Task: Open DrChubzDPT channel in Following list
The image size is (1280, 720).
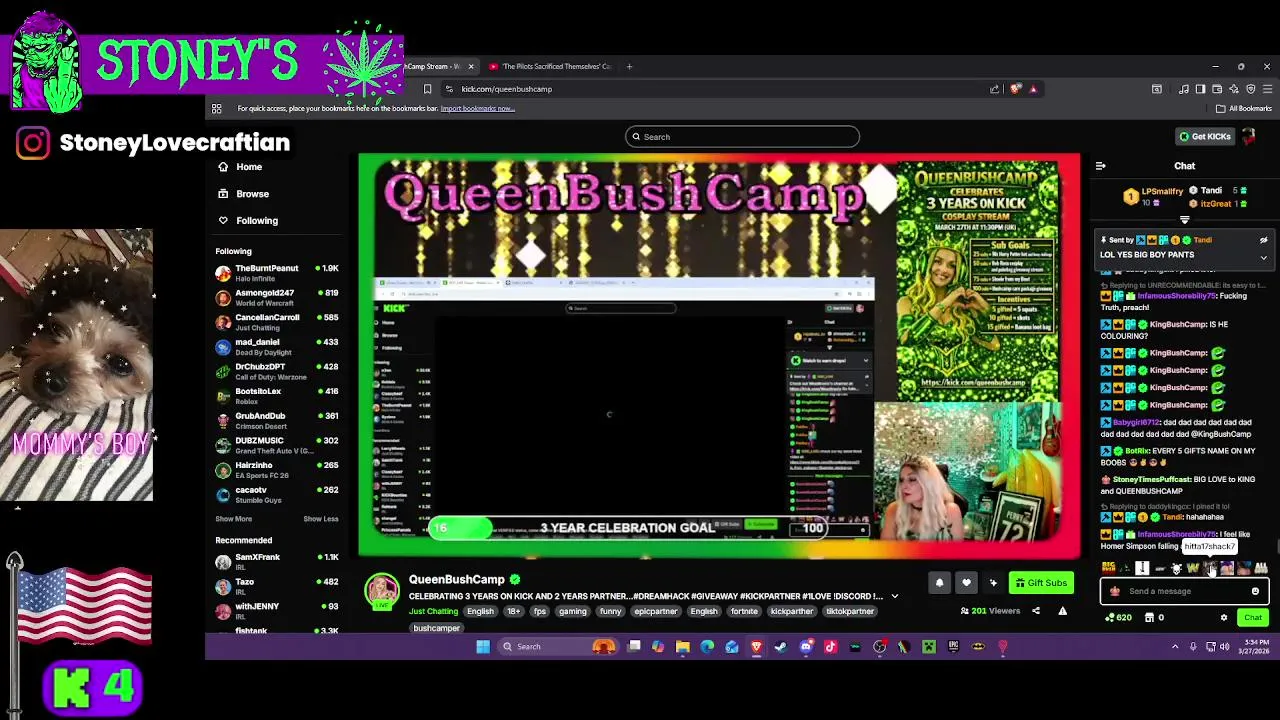Action: [278, 371]
